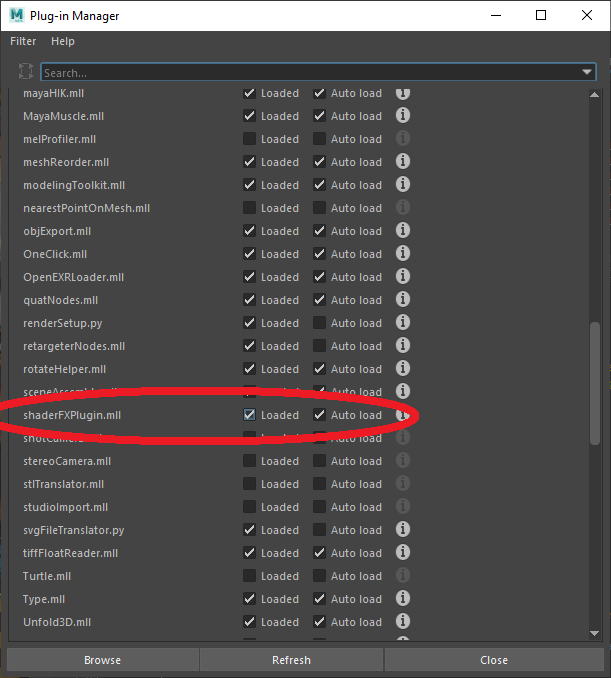Screen dimensions: 611x678
Task: Open info for meshReorder.mll plugin
Action: click(x=403, y=162)
